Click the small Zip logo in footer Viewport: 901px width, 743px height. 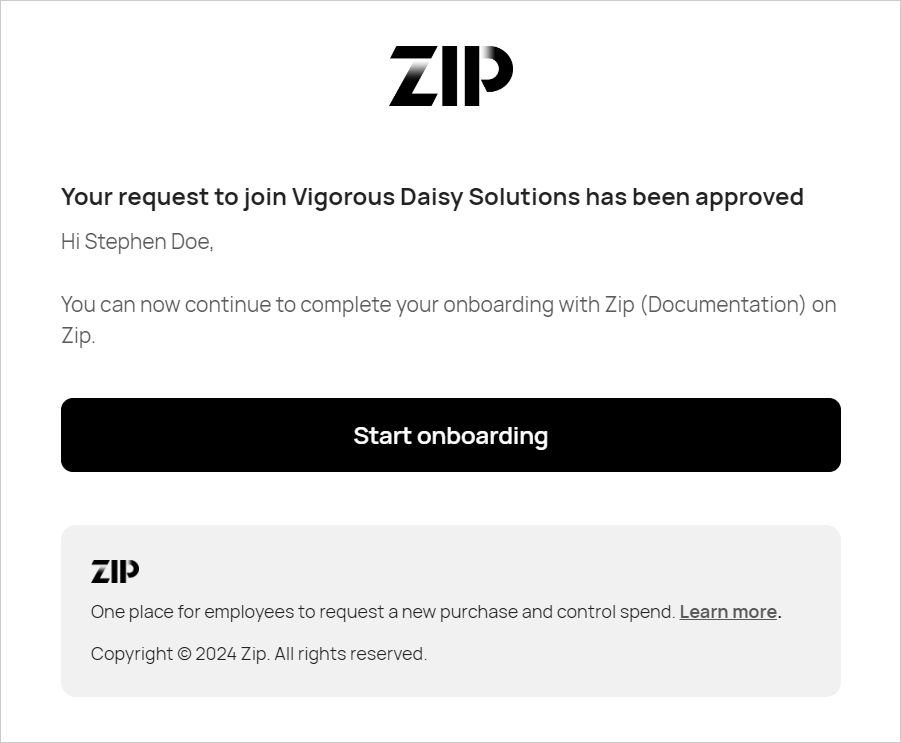click(x=115, y=572)
